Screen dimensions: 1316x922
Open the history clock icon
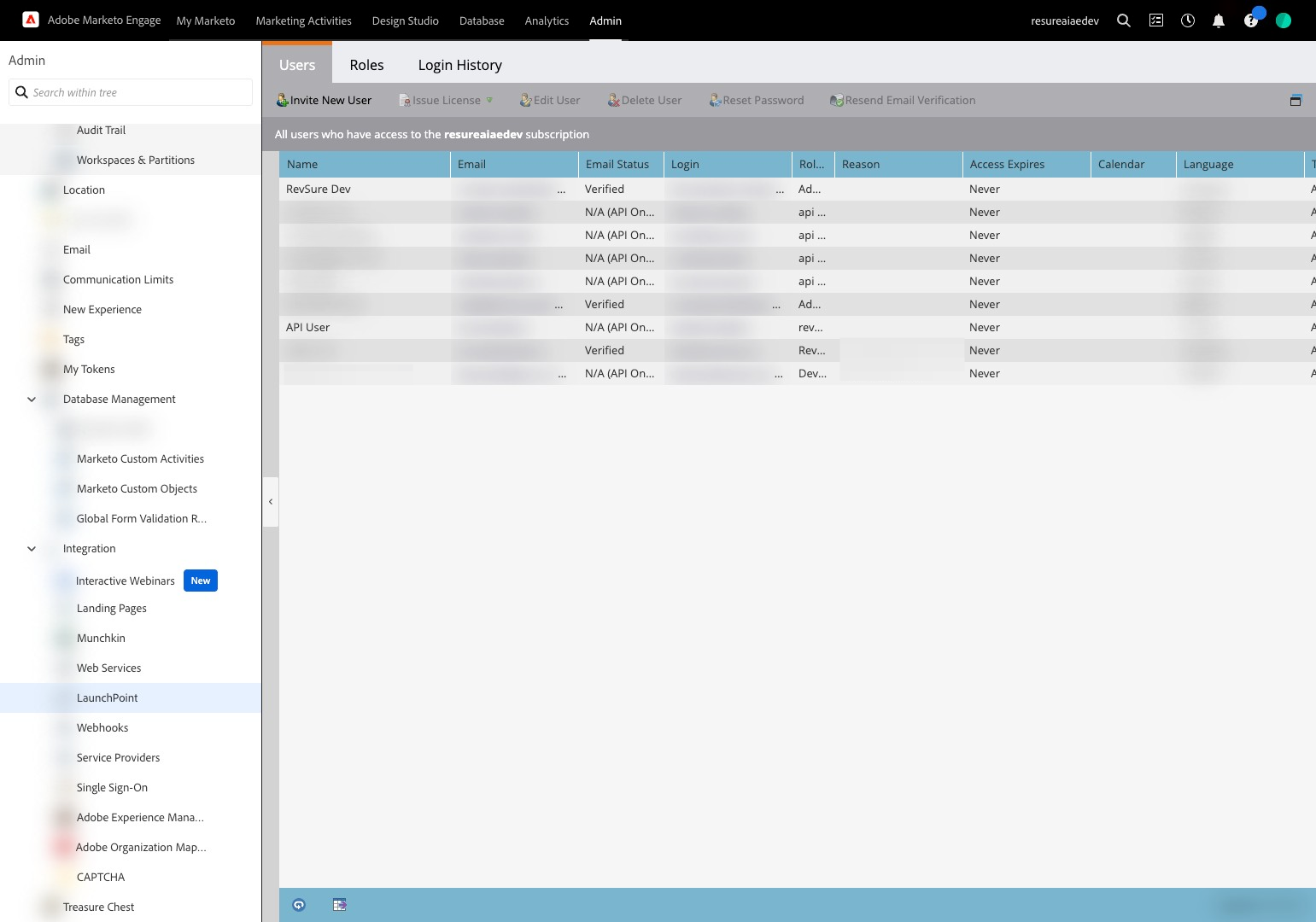coord(1188,20)
